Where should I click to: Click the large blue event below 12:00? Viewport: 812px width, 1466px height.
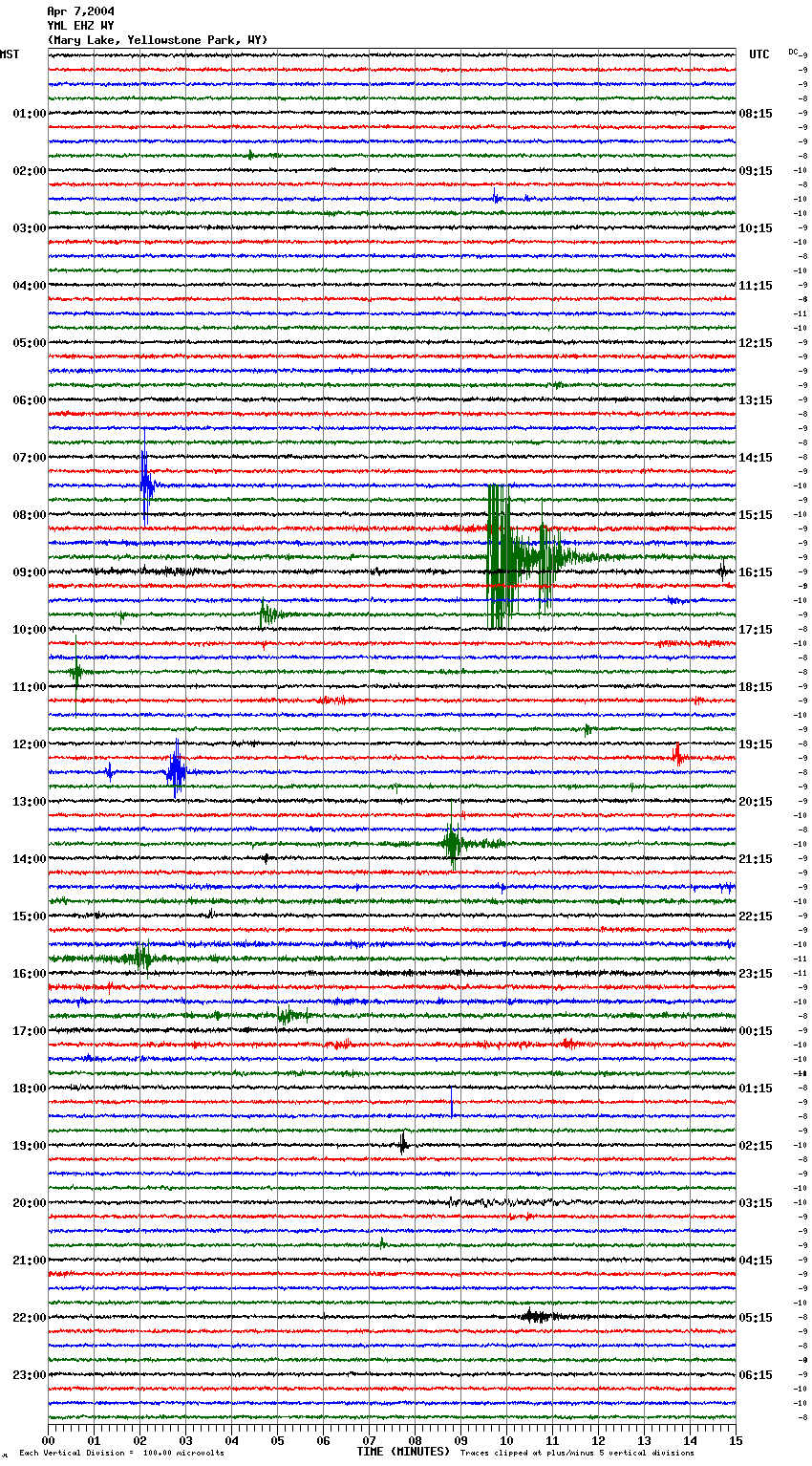pos(177,770)
